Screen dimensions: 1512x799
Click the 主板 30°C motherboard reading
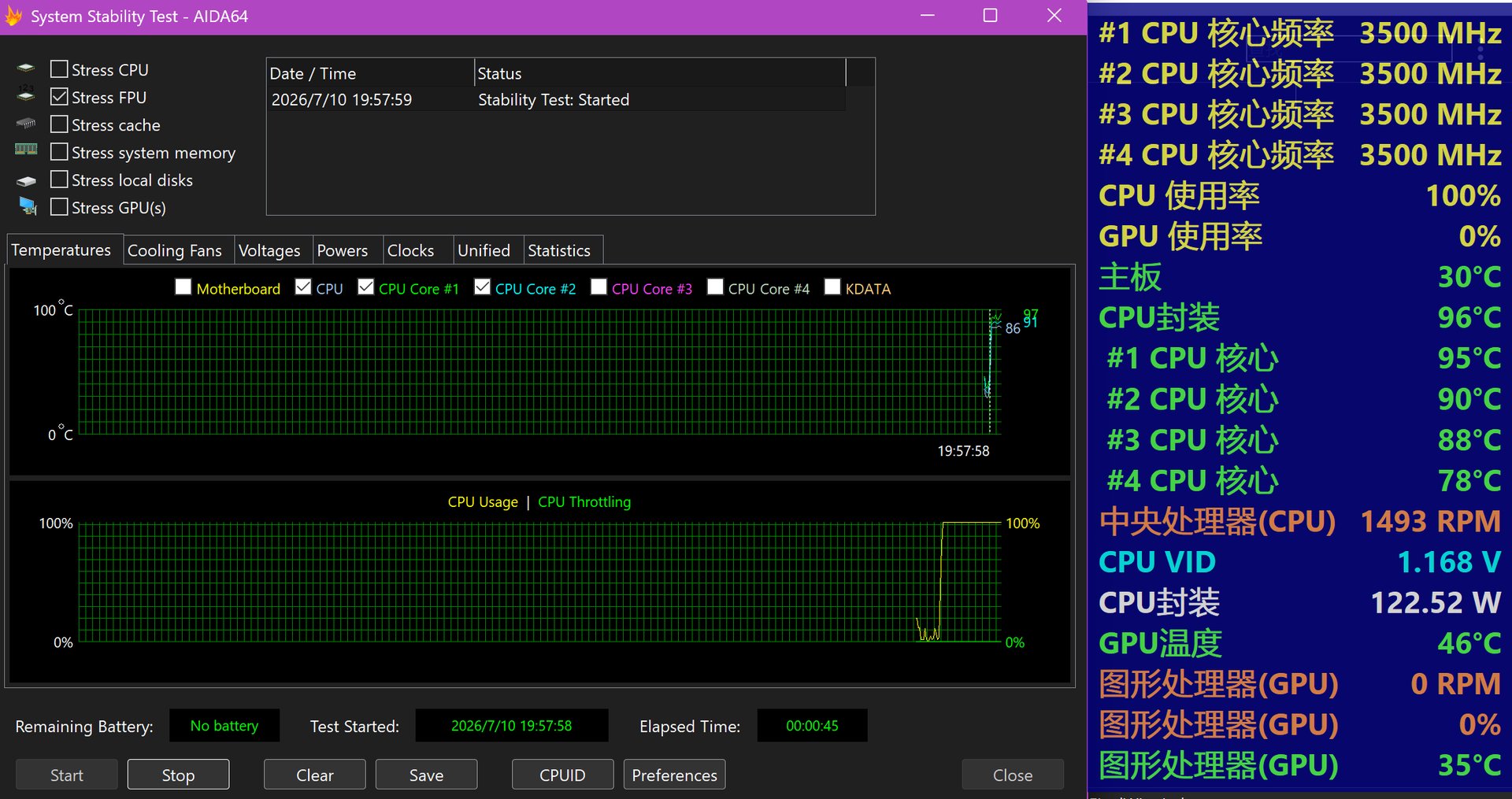[x=1299, y=277]
